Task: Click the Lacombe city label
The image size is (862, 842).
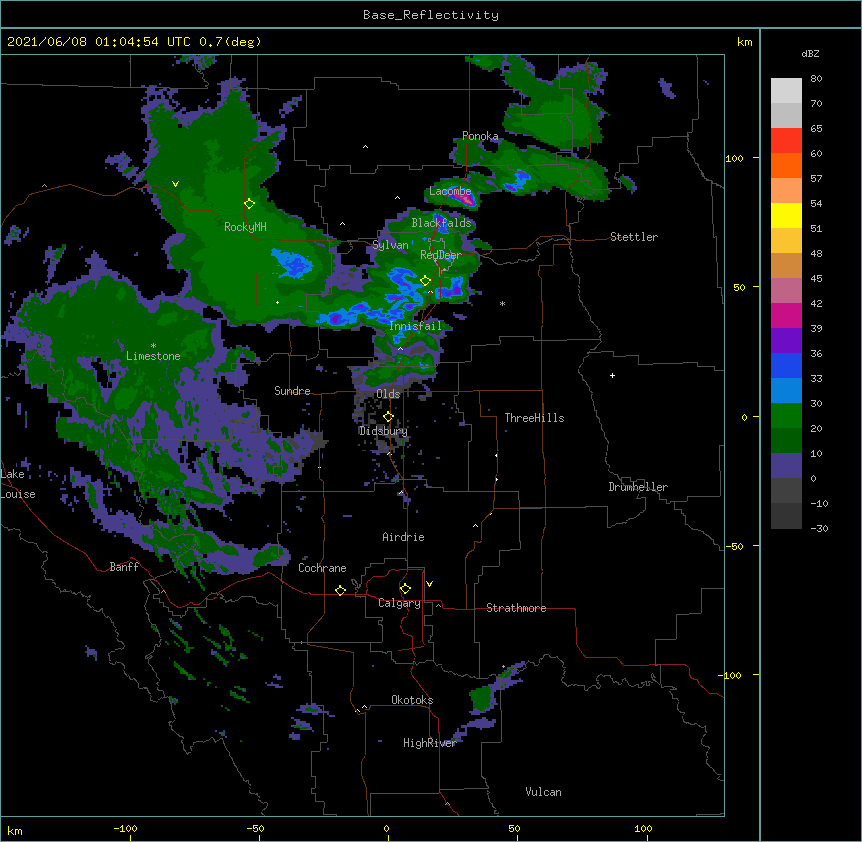Action: tap(450, 191)
